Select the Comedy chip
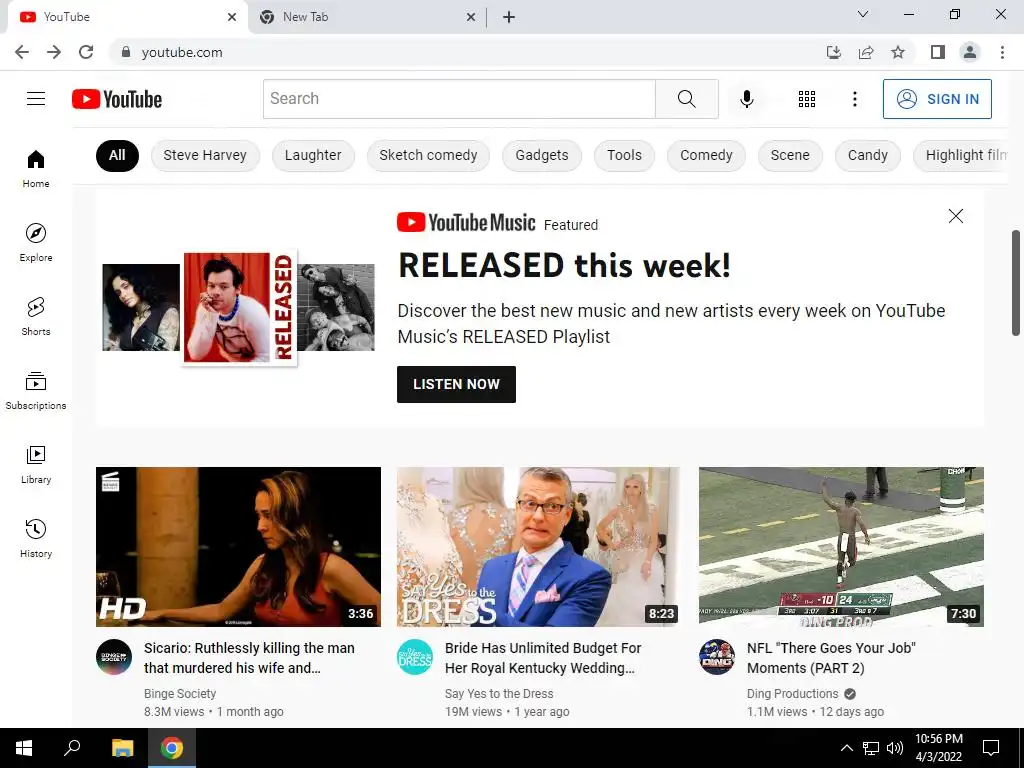 (706, 155)
